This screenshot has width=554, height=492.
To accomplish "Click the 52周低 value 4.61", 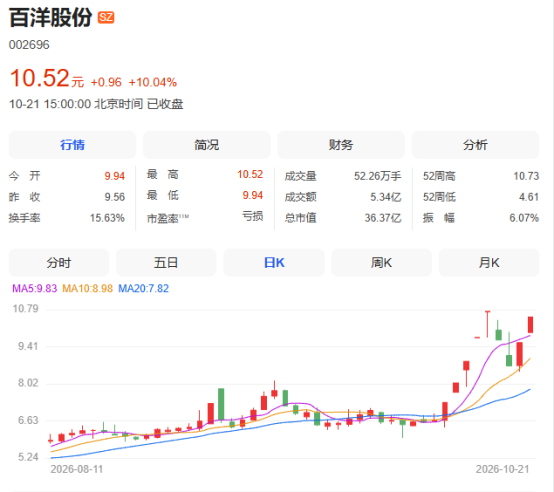I will click(529, 197).
